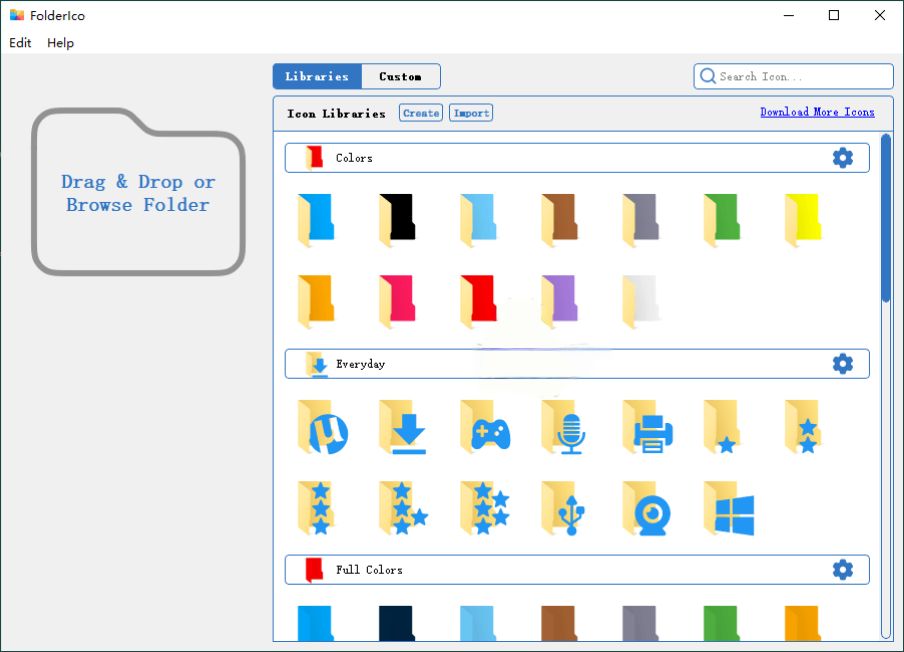Choose the yellow color folder swatch
This screenshot has height=652, width=904.
pyautogui.click(x=803, y=220)
